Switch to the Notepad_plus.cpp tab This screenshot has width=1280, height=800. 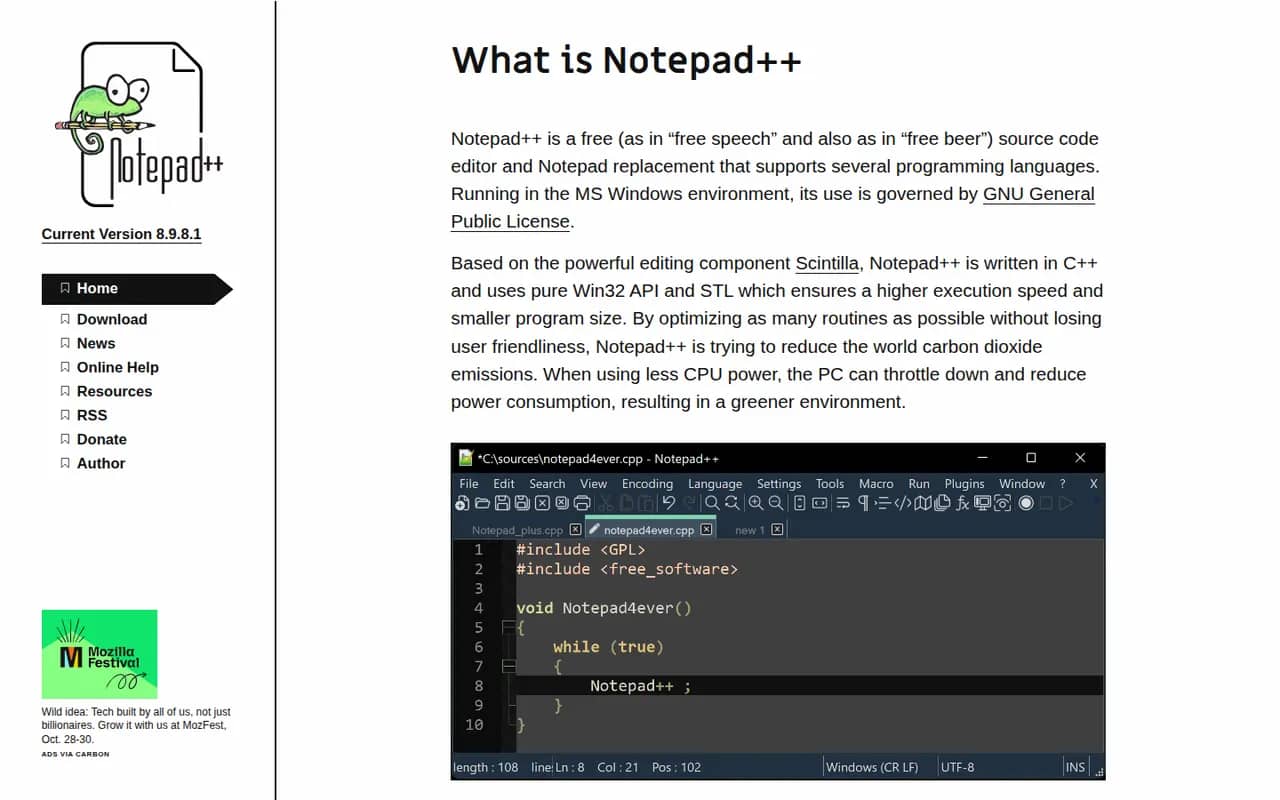point(517,530)
